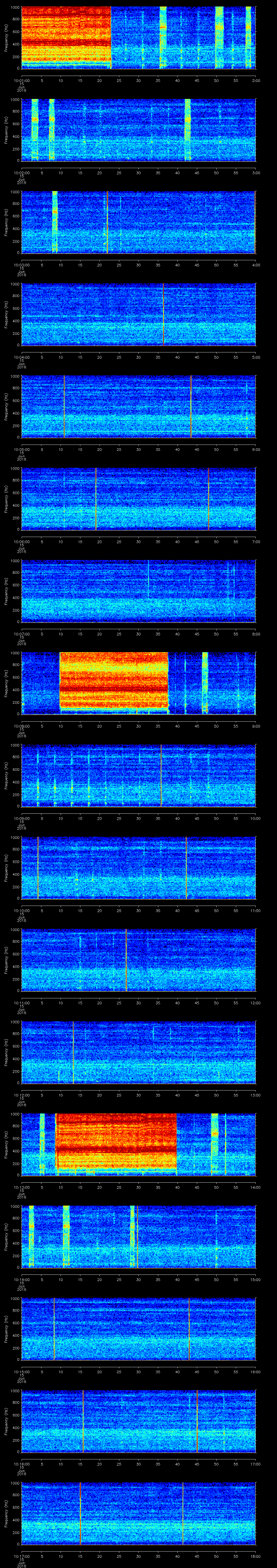Click the 18:00 end time label
277x1568 pixels.
tap(255, 1556)
